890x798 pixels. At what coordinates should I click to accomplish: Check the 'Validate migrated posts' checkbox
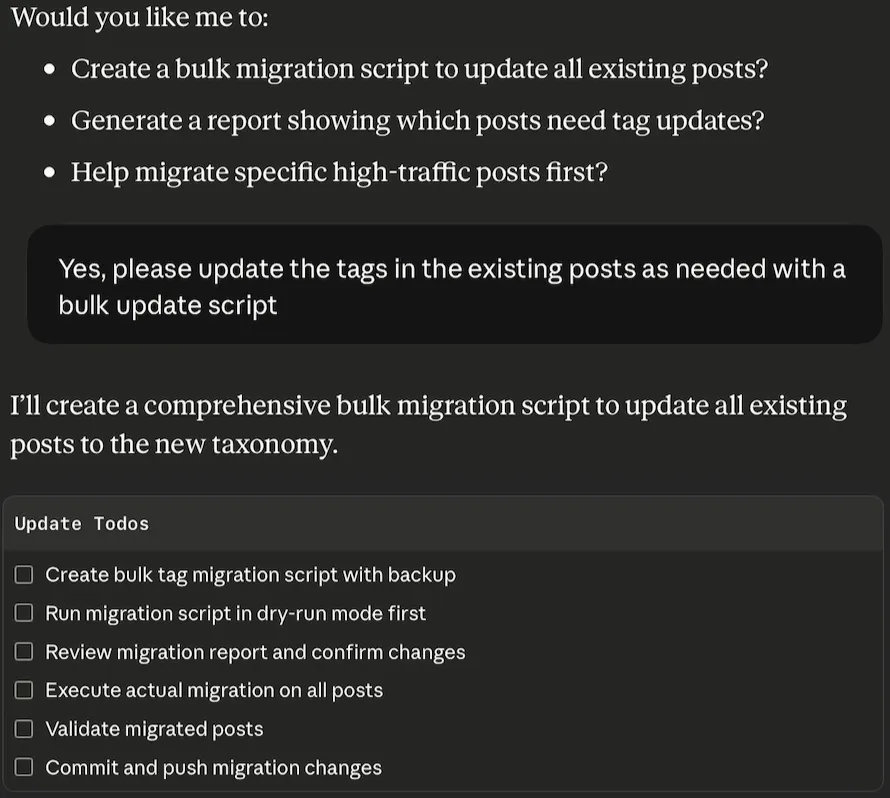point(24,729)
